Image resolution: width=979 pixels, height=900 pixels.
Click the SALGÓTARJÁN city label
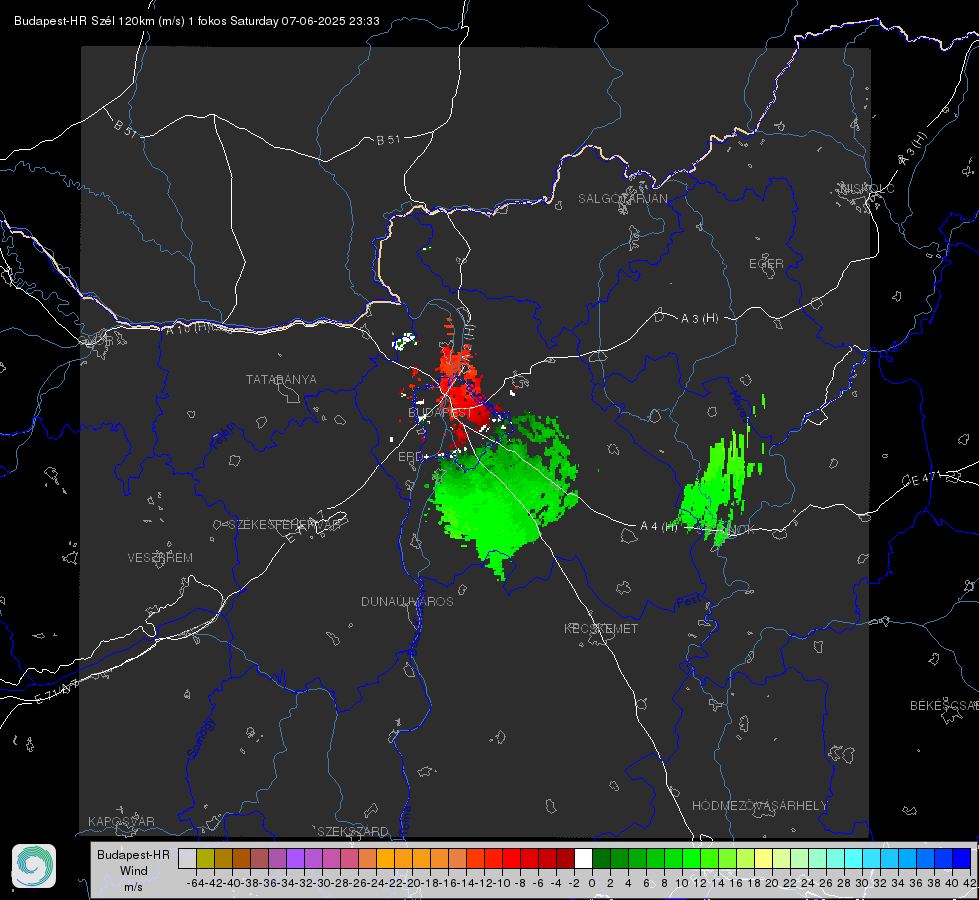(x=622, y=199)
